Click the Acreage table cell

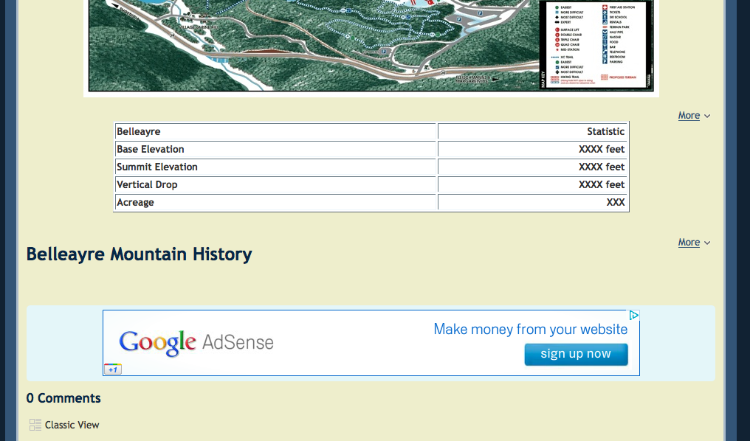pyautogui.click(x=135, y=203)
